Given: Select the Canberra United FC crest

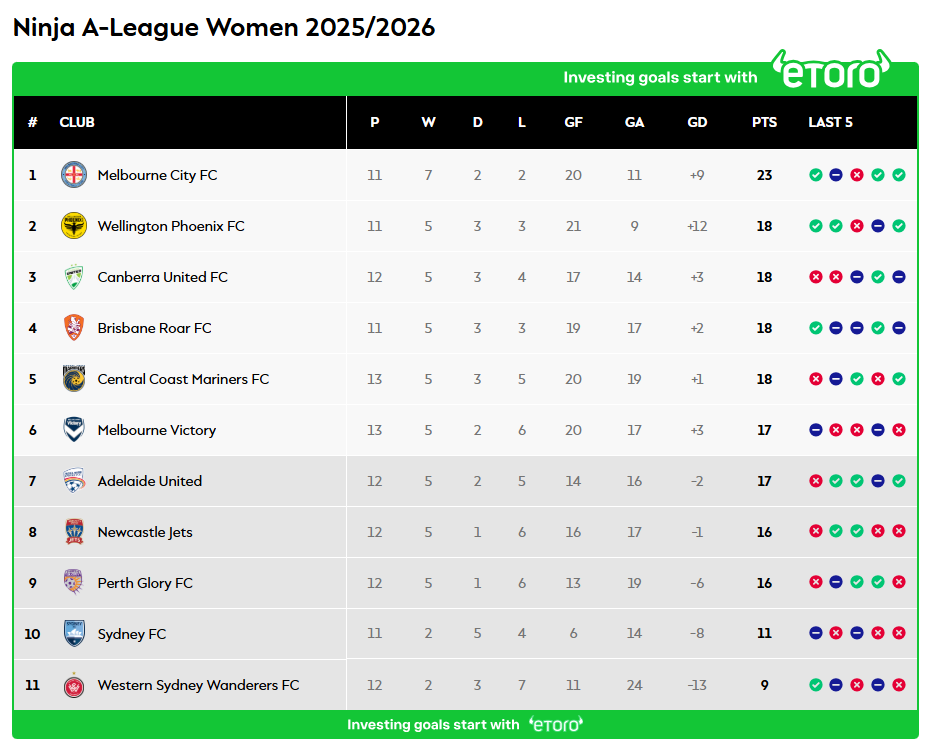Looking at the screenshot, I should [74, 277].
